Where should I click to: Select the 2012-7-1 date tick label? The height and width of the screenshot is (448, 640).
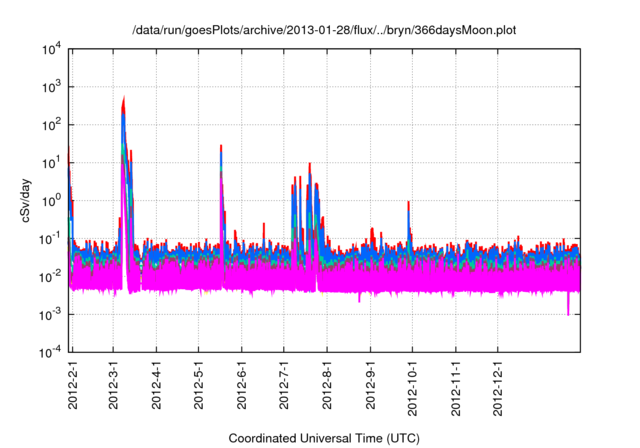(285, 383)
